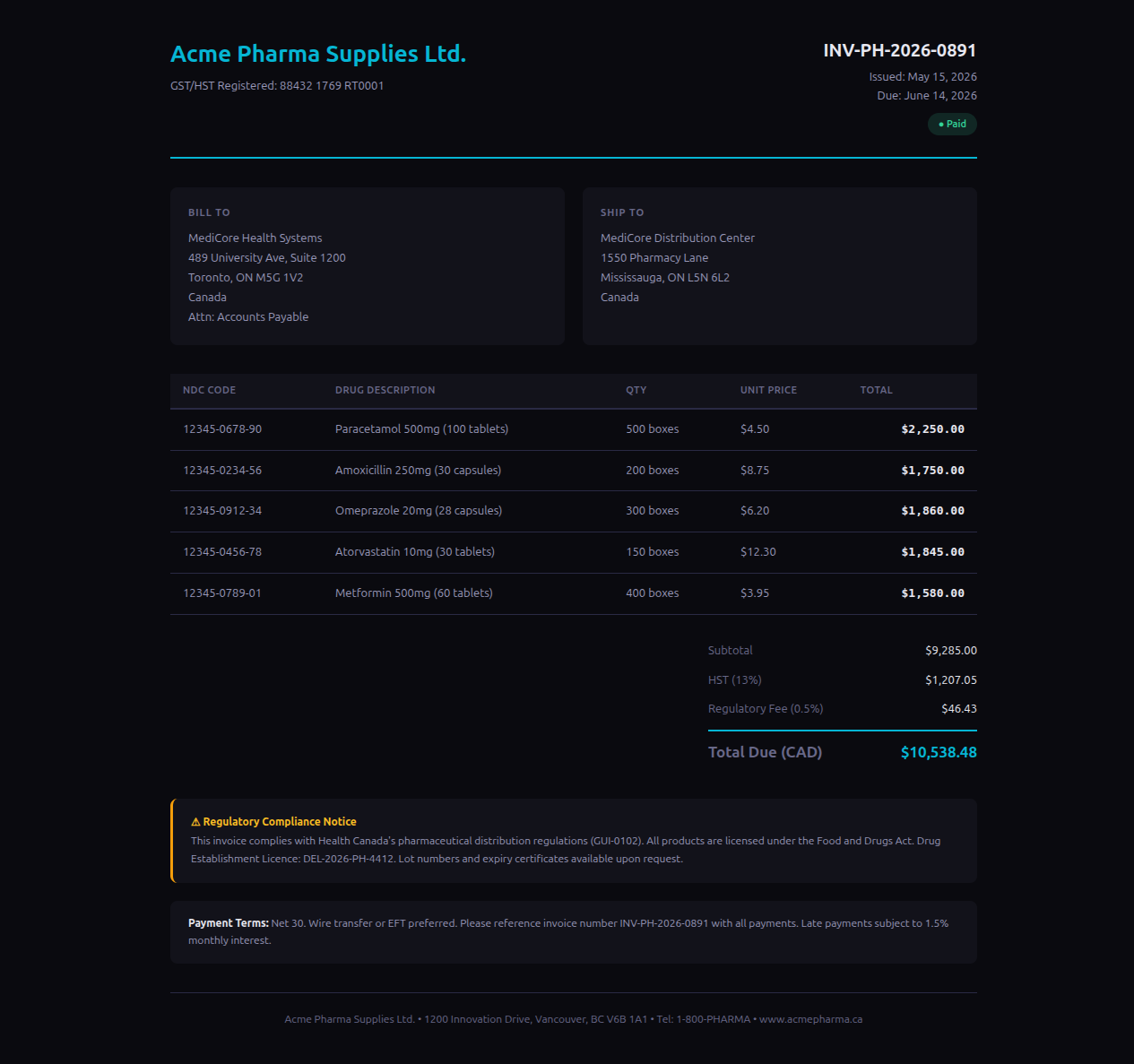Click Atorvastatin 10mg (30 tablets) description
The width and height of the screenshot is (1134, 1064).
[415, 552]
